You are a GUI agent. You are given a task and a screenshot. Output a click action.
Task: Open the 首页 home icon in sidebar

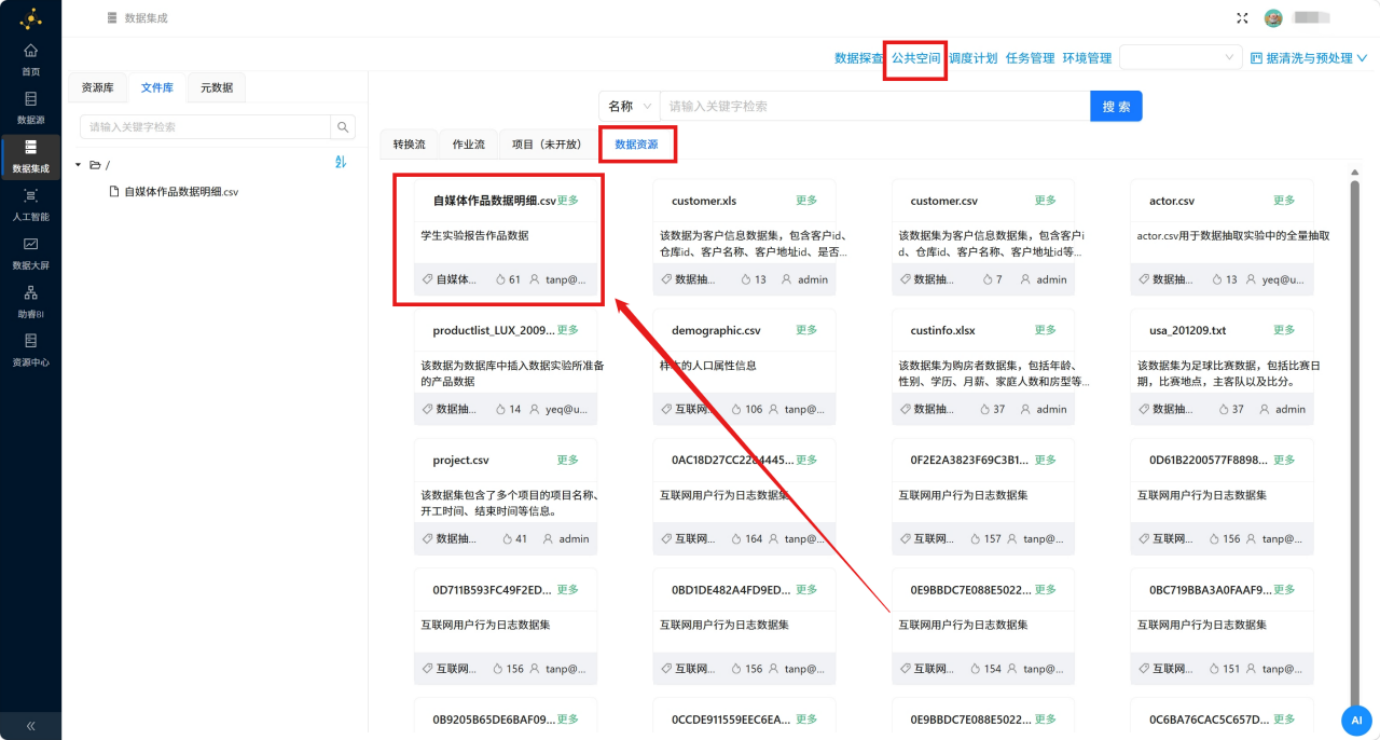point(31,50)
